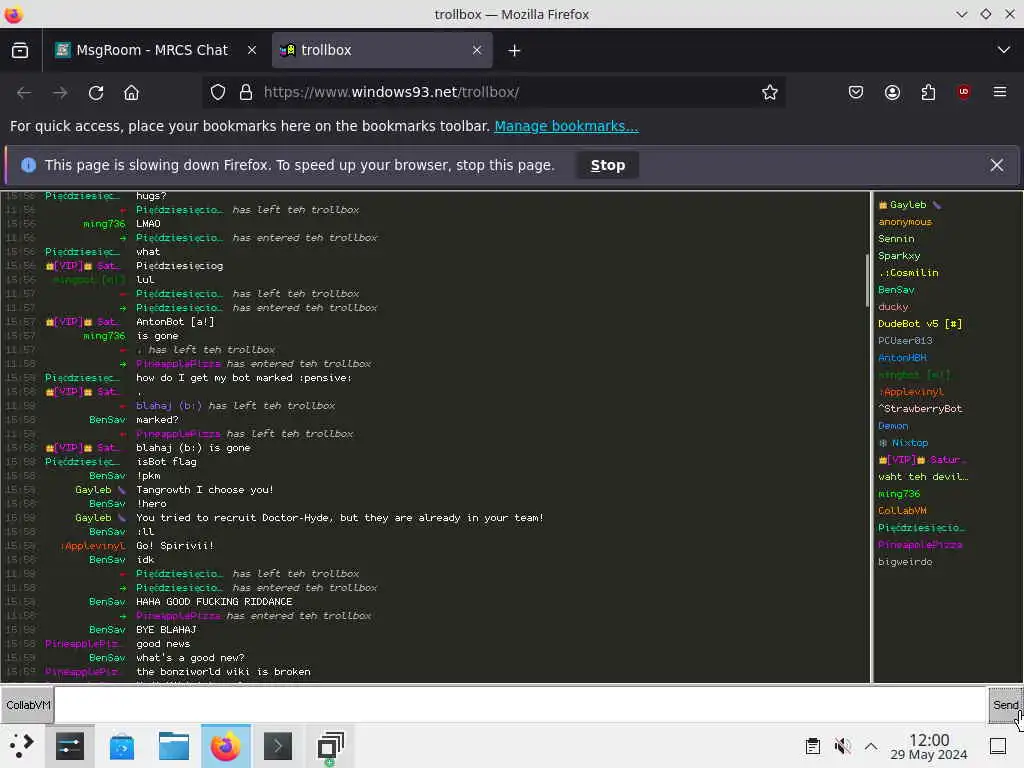
Task: Click the virtual desktops taskbar icon
Action: pos(330,746)
